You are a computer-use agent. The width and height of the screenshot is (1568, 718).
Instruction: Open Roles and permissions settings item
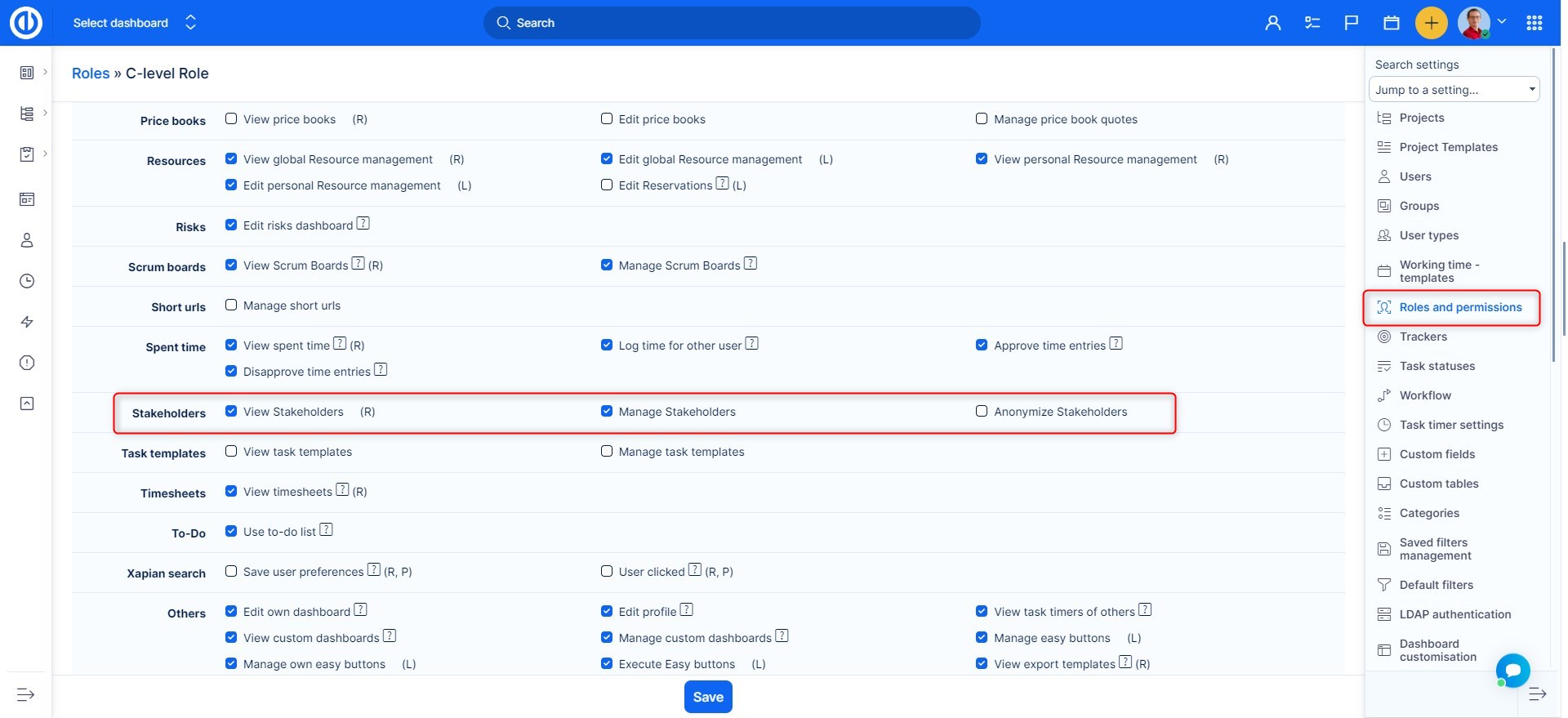point(1459,307)
